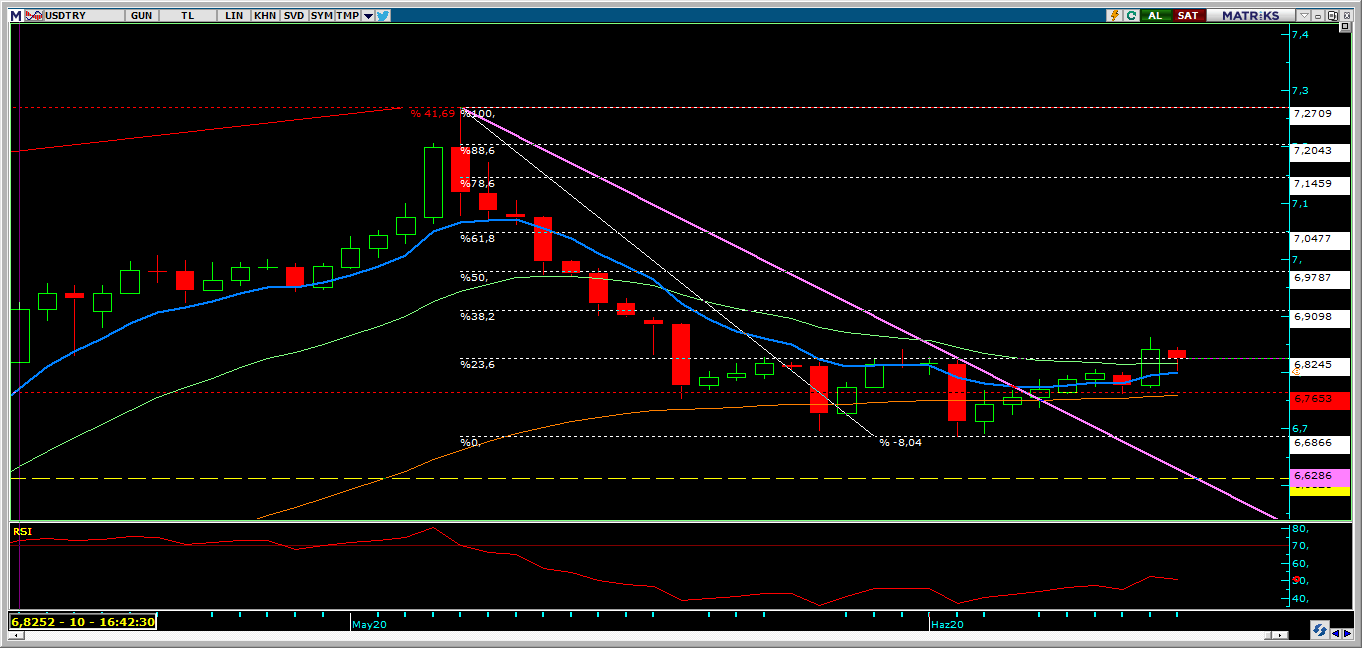Viewport: 1362px width, 648px height.
Task: Click the status text 6,8252 - 10 - 16:42:30
Action: [x=82, y=621]
